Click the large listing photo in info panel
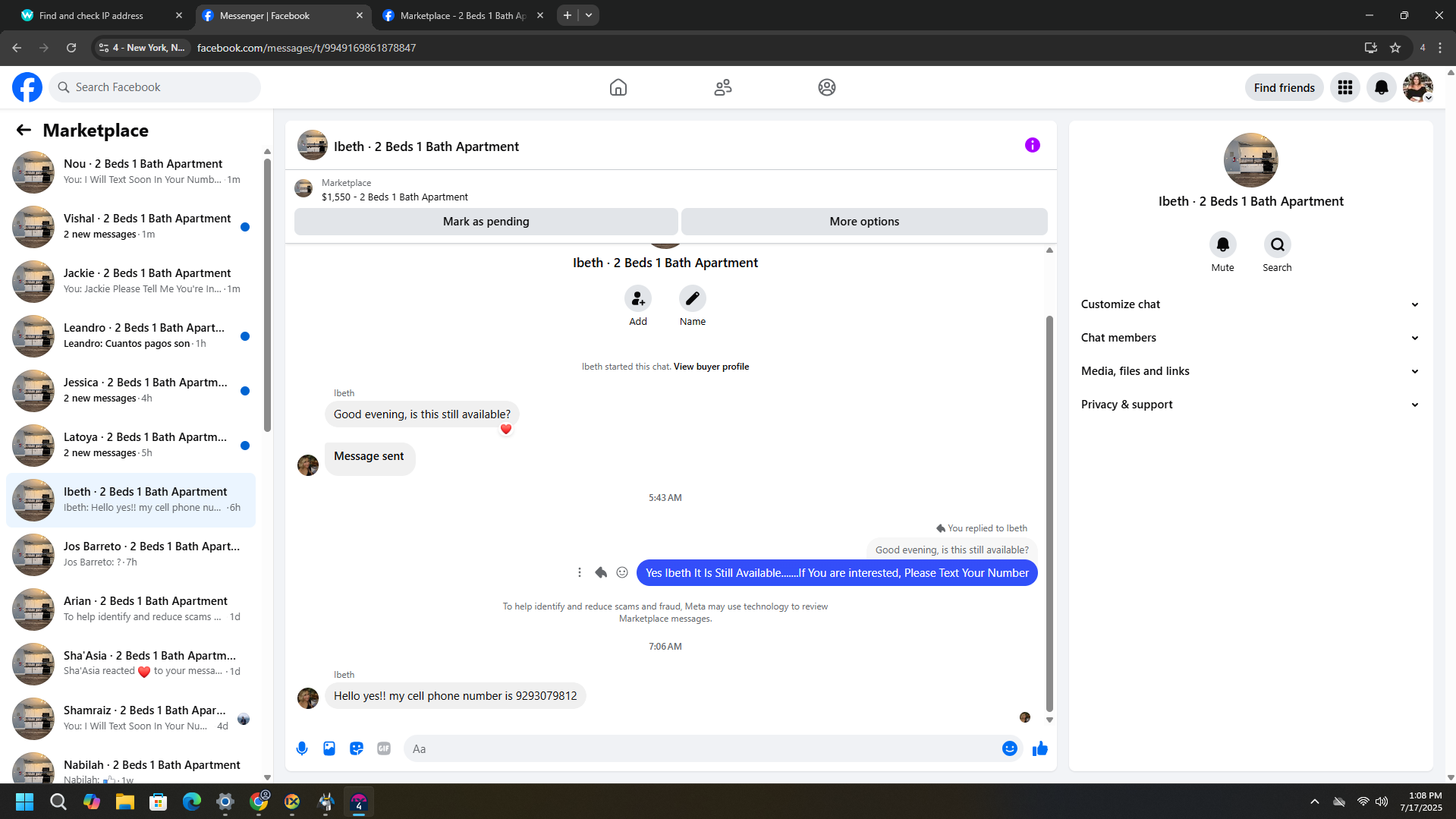The height and width of the screenshot is (819, 1456). pos(1251,160)
